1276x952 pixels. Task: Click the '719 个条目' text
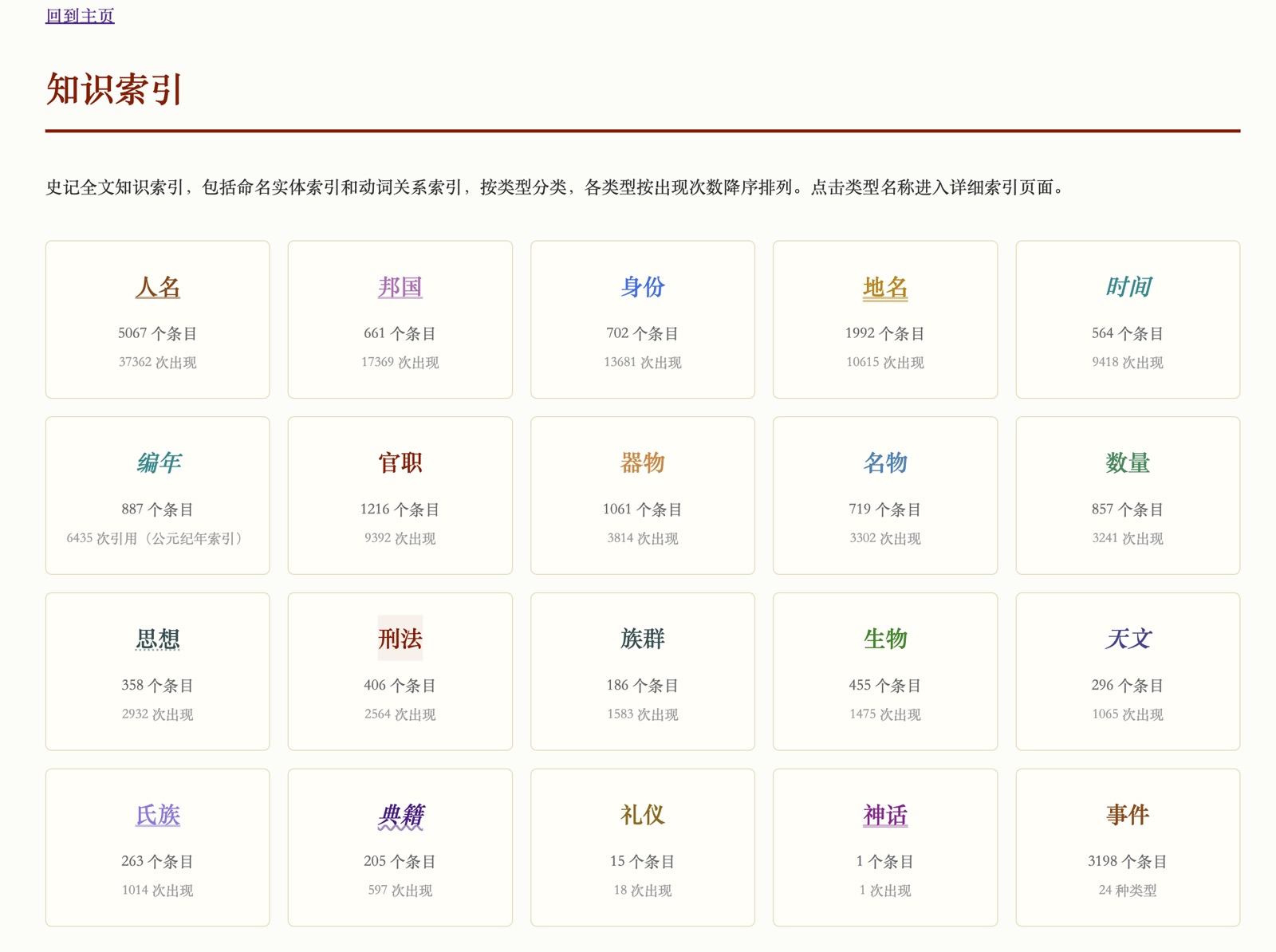point(885,509)
